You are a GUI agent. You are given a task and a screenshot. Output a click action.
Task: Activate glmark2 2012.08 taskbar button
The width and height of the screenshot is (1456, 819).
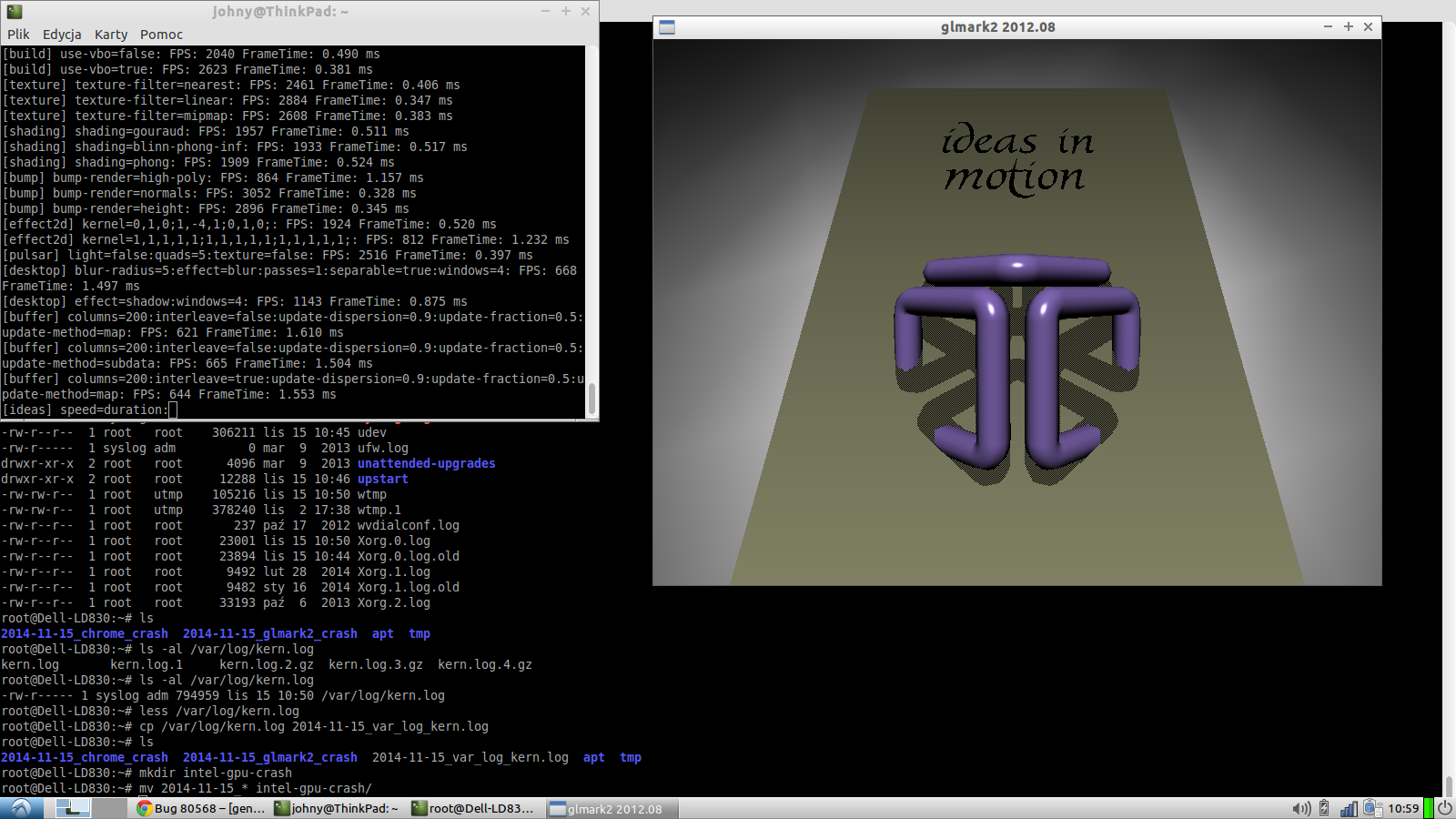click(x=610, y=808)
